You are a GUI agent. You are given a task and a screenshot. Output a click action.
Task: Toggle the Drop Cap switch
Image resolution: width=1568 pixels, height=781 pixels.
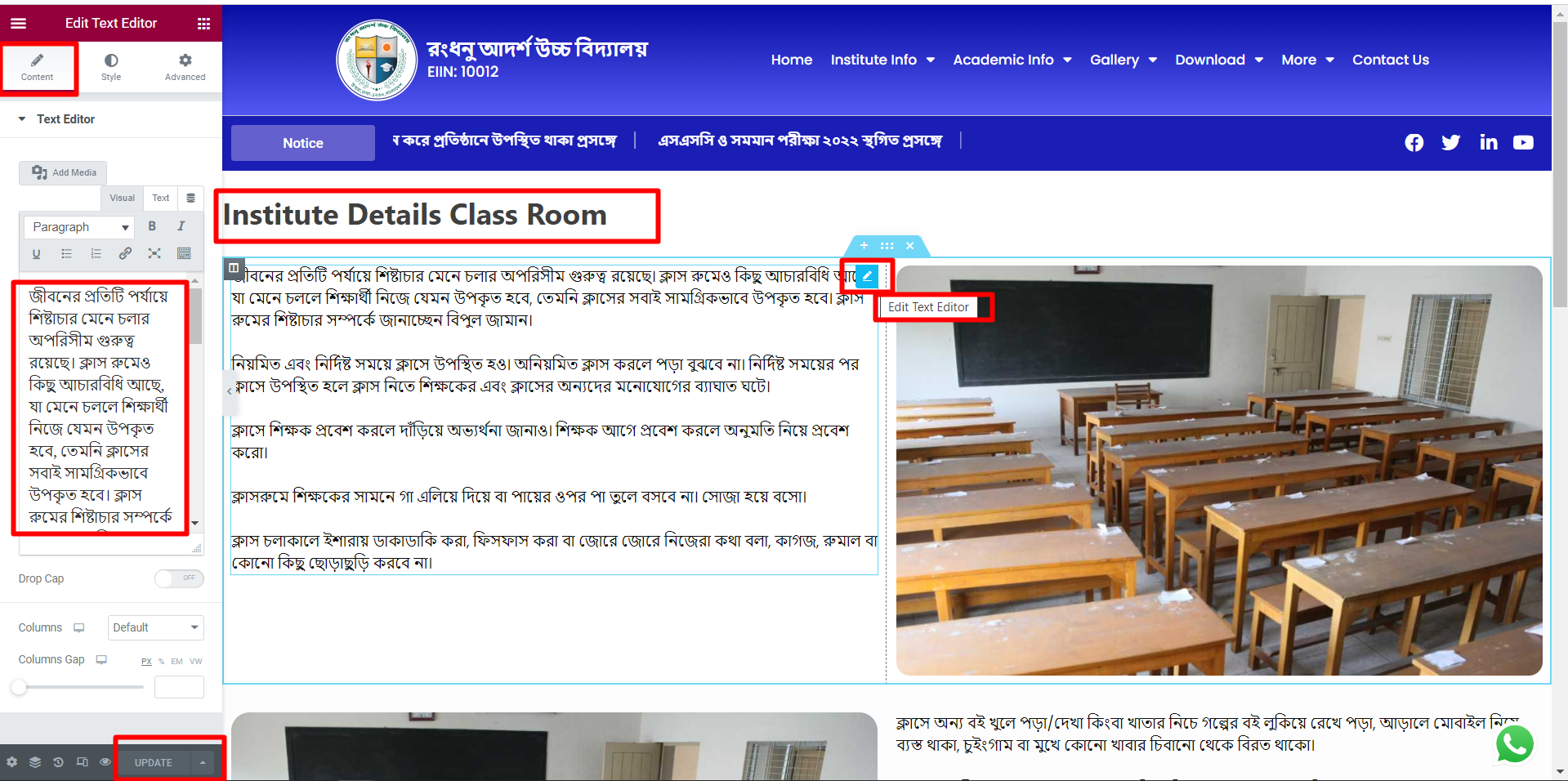(179, 578)
